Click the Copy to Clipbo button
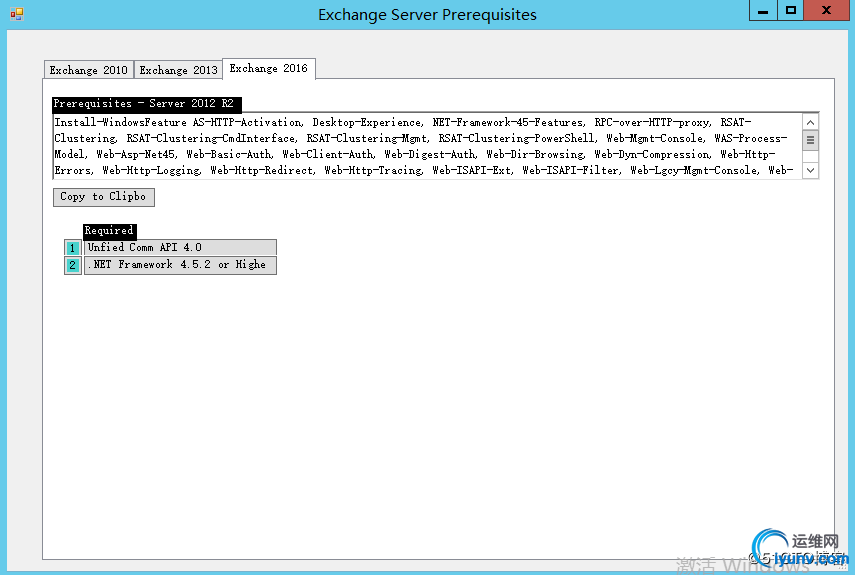 [x=104, y=197]
